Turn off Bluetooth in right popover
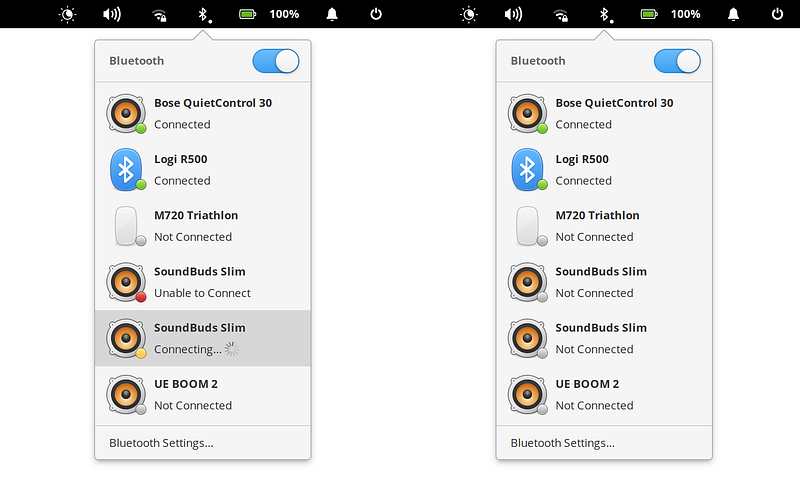Screen dimensions: 800x499 click(678, 61)
